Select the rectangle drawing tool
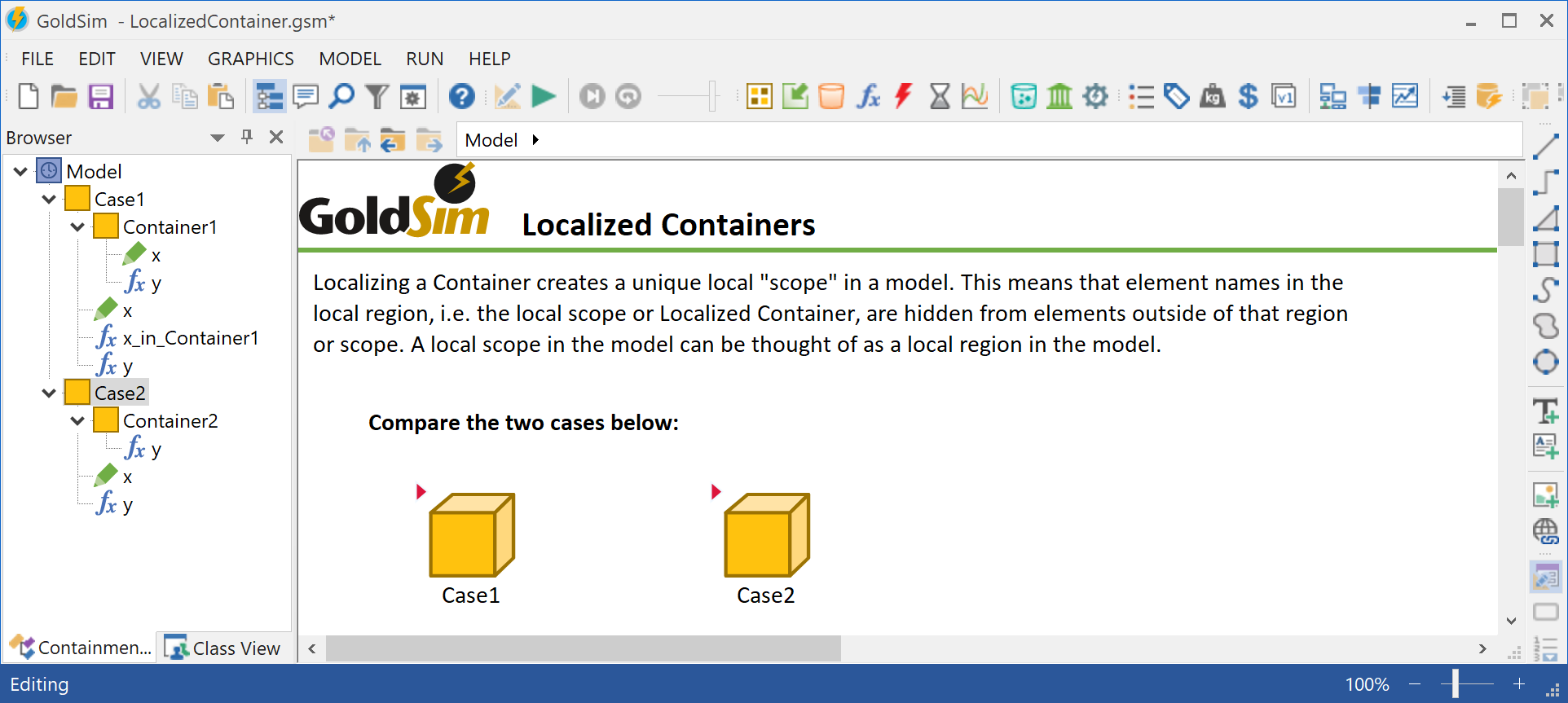 pyautogui.click(x=1545, y=254)
